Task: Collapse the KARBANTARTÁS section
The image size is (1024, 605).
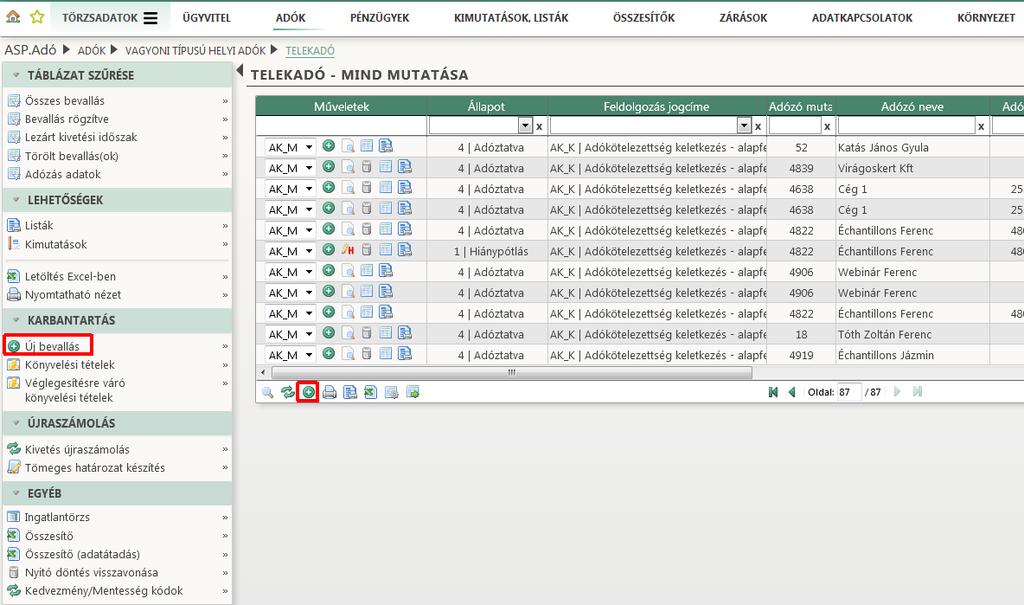Action: [x=16, y=321]
